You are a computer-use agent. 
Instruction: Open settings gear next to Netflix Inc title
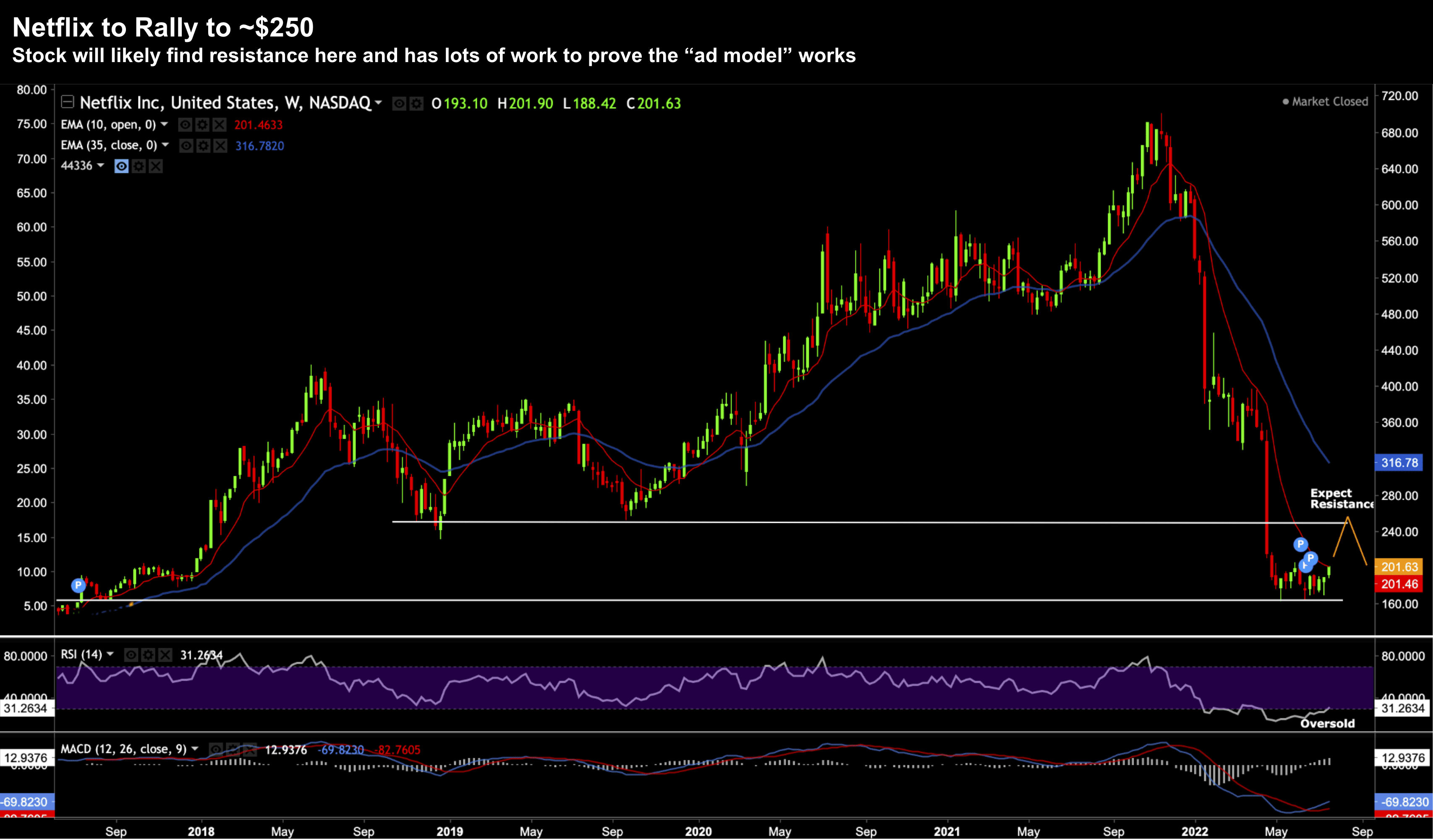(416, 104)
